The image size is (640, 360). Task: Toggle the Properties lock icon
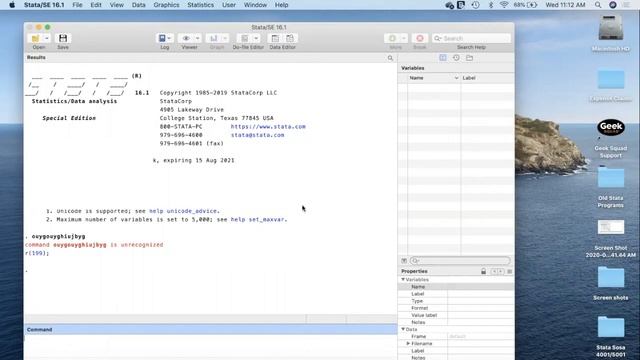click(483, 271)
